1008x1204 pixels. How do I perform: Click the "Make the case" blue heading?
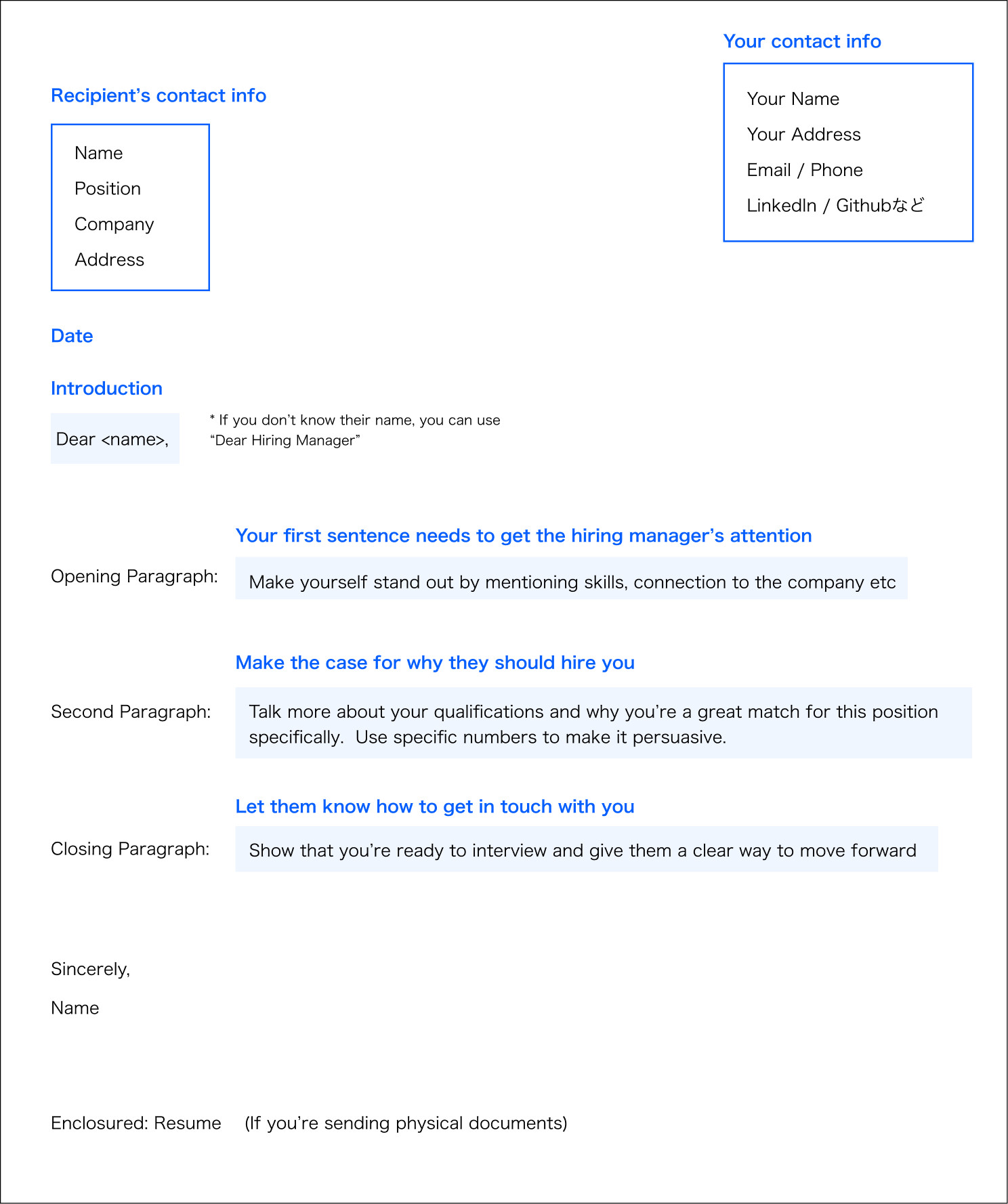click(434, 662)
